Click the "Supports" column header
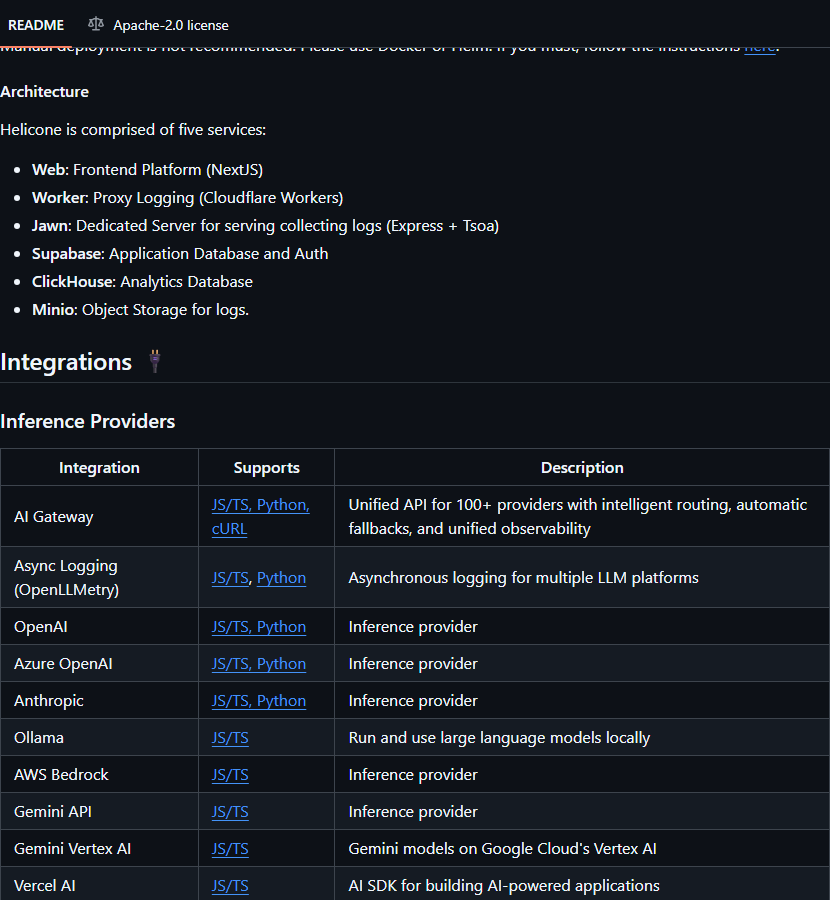830x900 pixels. (x=266, y=468)
